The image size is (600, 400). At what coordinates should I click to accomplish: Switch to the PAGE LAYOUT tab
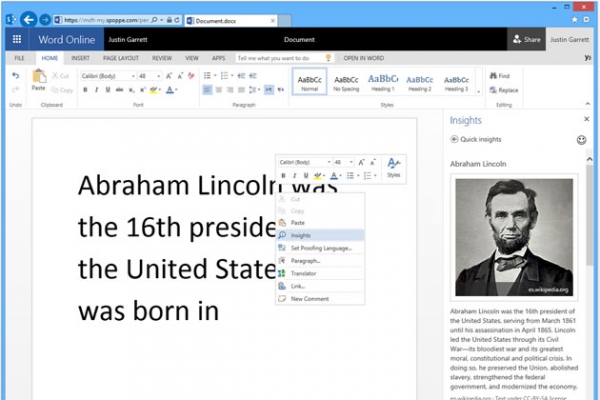tap(121, 58)
